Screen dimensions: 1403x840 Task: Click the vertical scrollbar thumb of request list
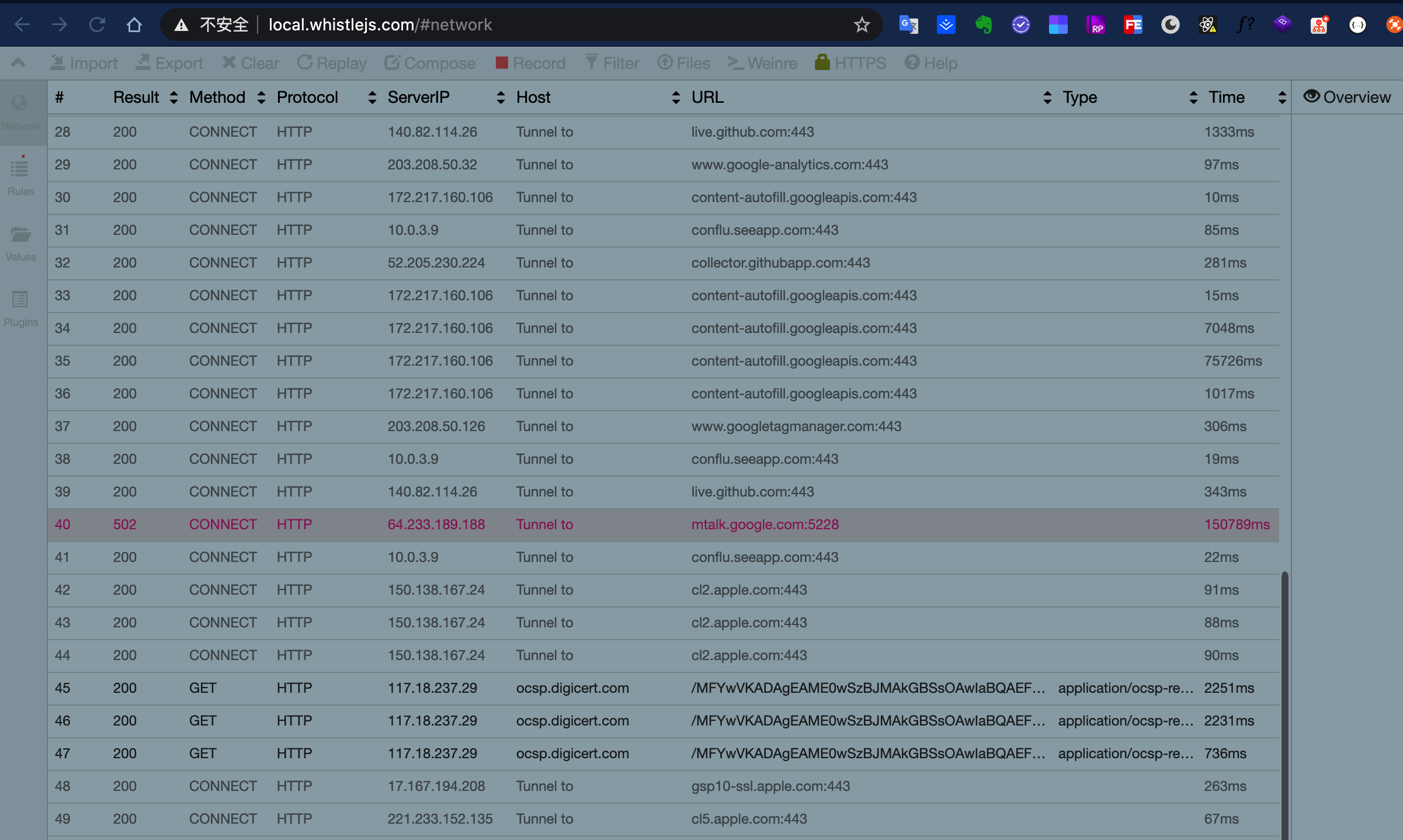pos(1284,701)
